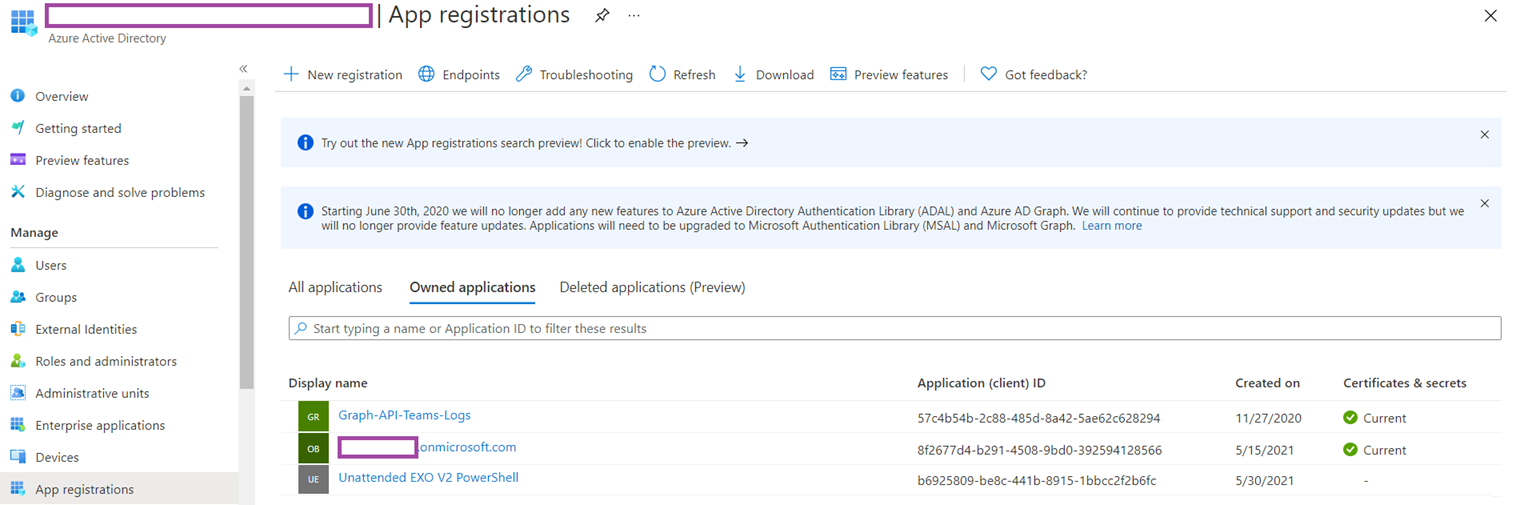The image size is (1536, 505).
Task: Dismiss the ADAL deprecation notice banner
Action: coord(1484,203)
